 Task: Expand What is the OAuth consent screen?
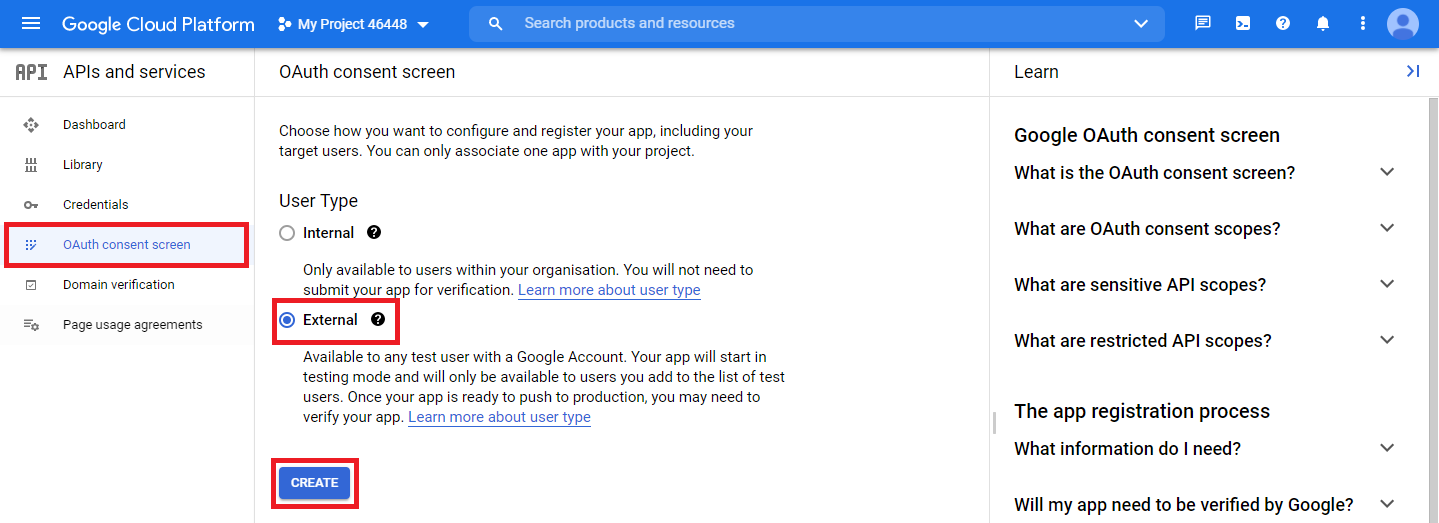(1204, 173)
